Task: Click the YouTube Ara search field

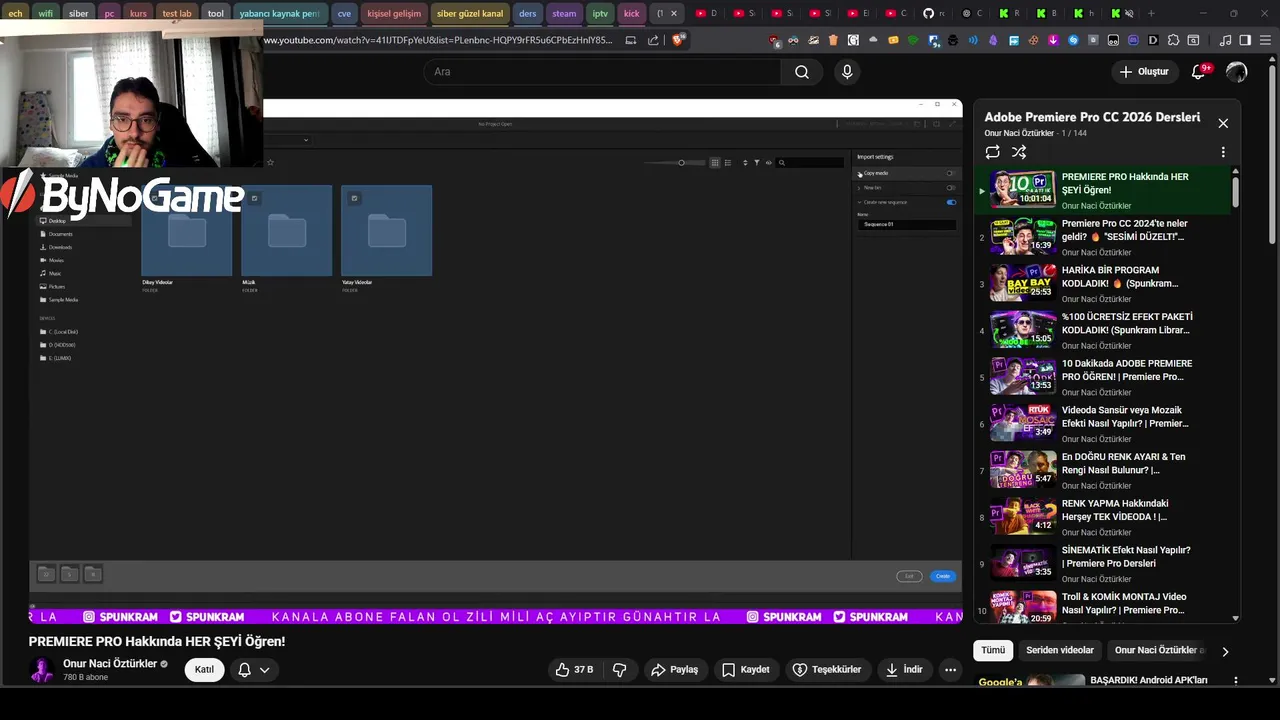Action: coord(602,72)
